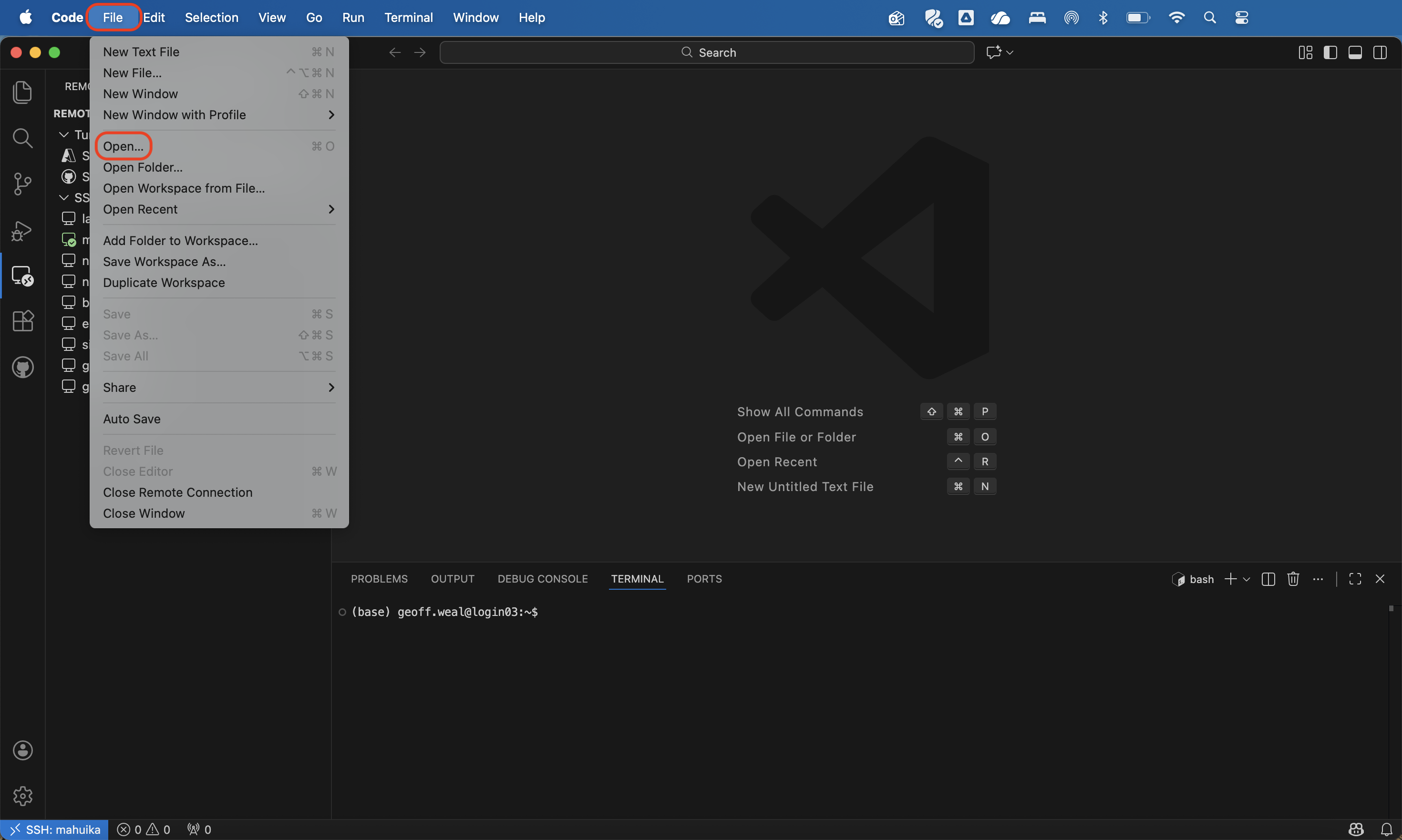Choose Open Folder from the File menu
The height and width of the screenshot is (840, 1402).
[x=143, y=167]
